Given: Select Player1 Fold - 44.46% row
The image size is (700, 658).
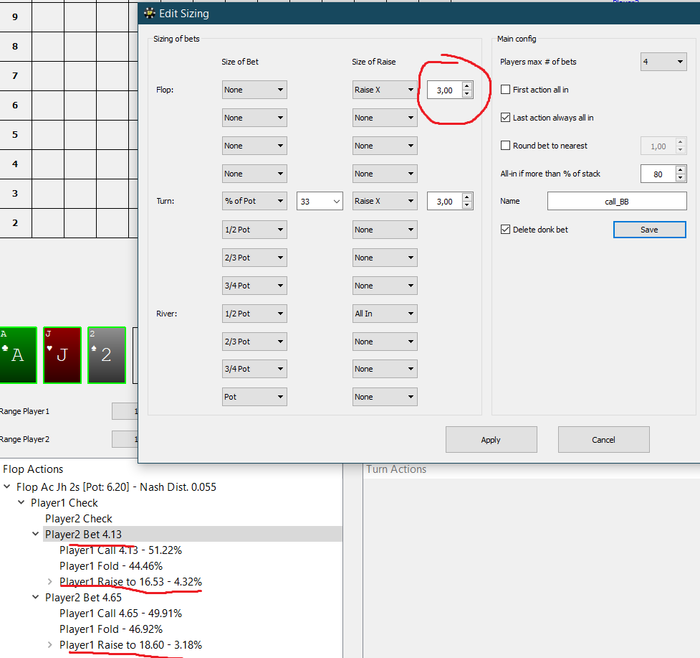Looking at the screenshot, I should (x=111, y=566).
